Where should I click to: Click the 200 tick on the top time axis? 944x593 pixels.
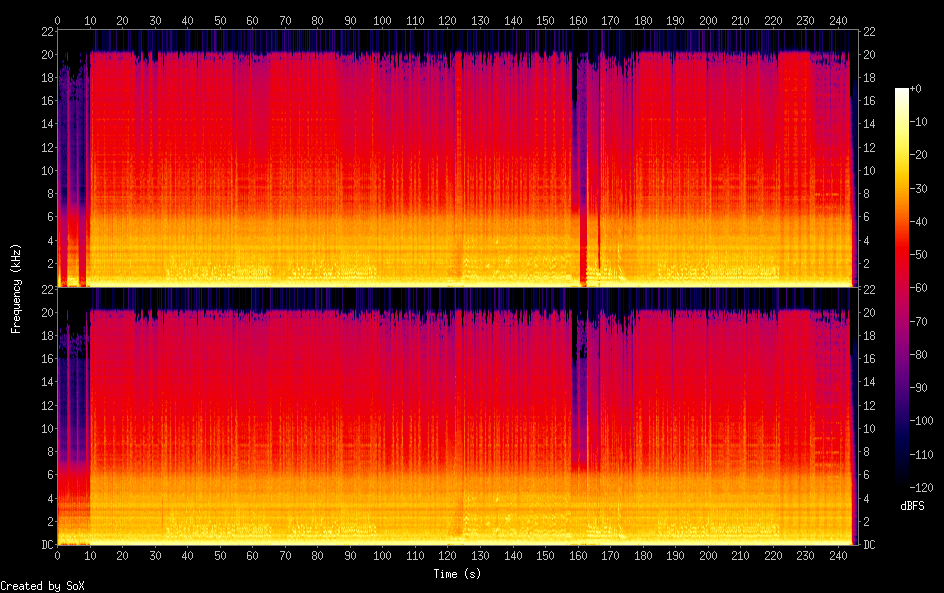pyautogui.click(x=708, y=21)
